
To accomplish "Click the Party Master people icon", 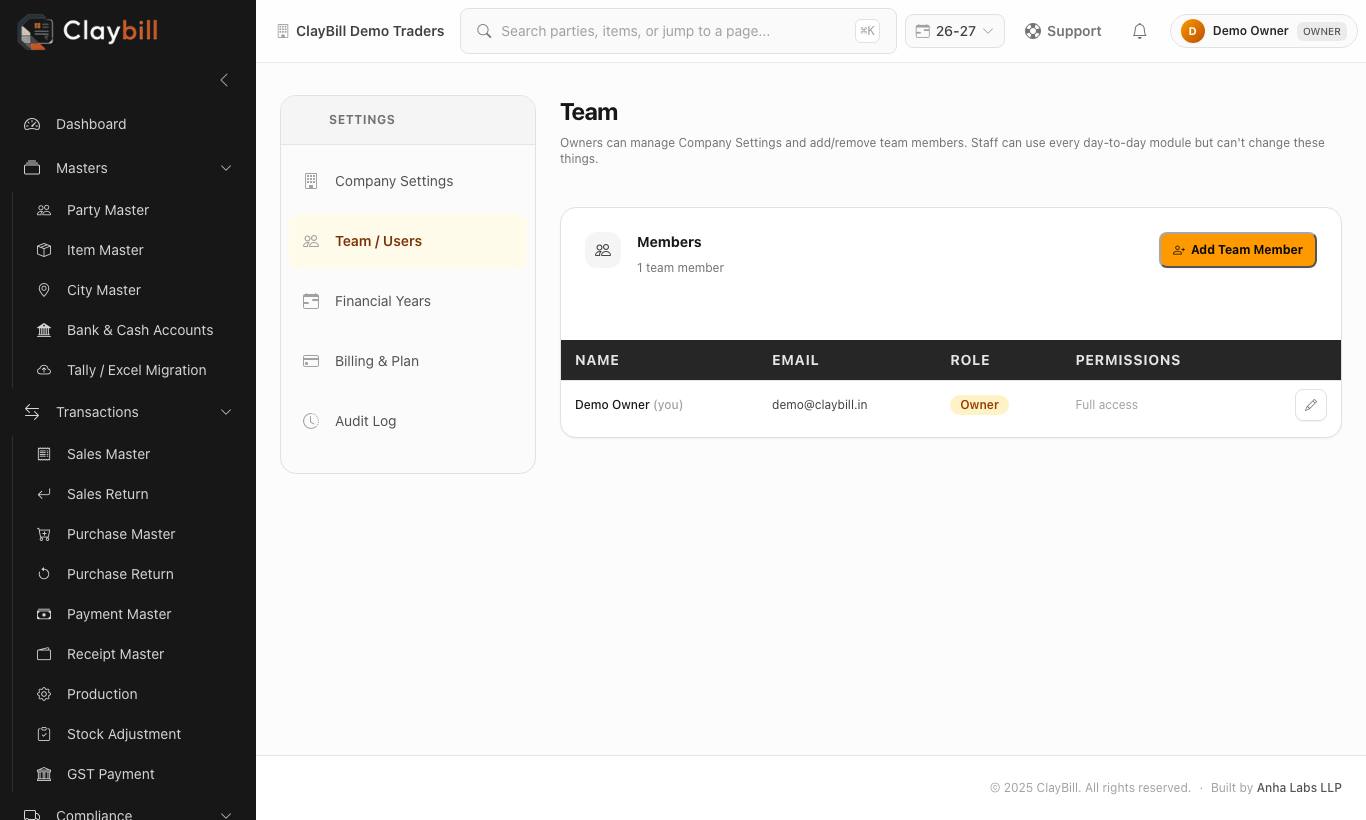I will pyautogui.click(x=44, y=210).
